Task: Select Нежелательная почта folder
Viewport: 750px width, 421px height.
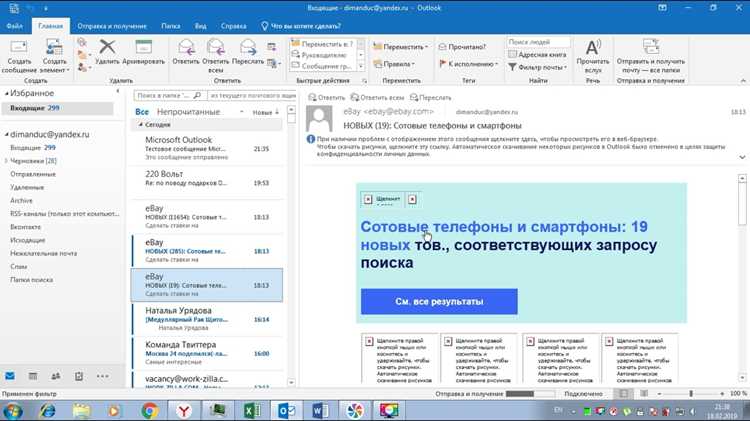Action: point(44,253)
